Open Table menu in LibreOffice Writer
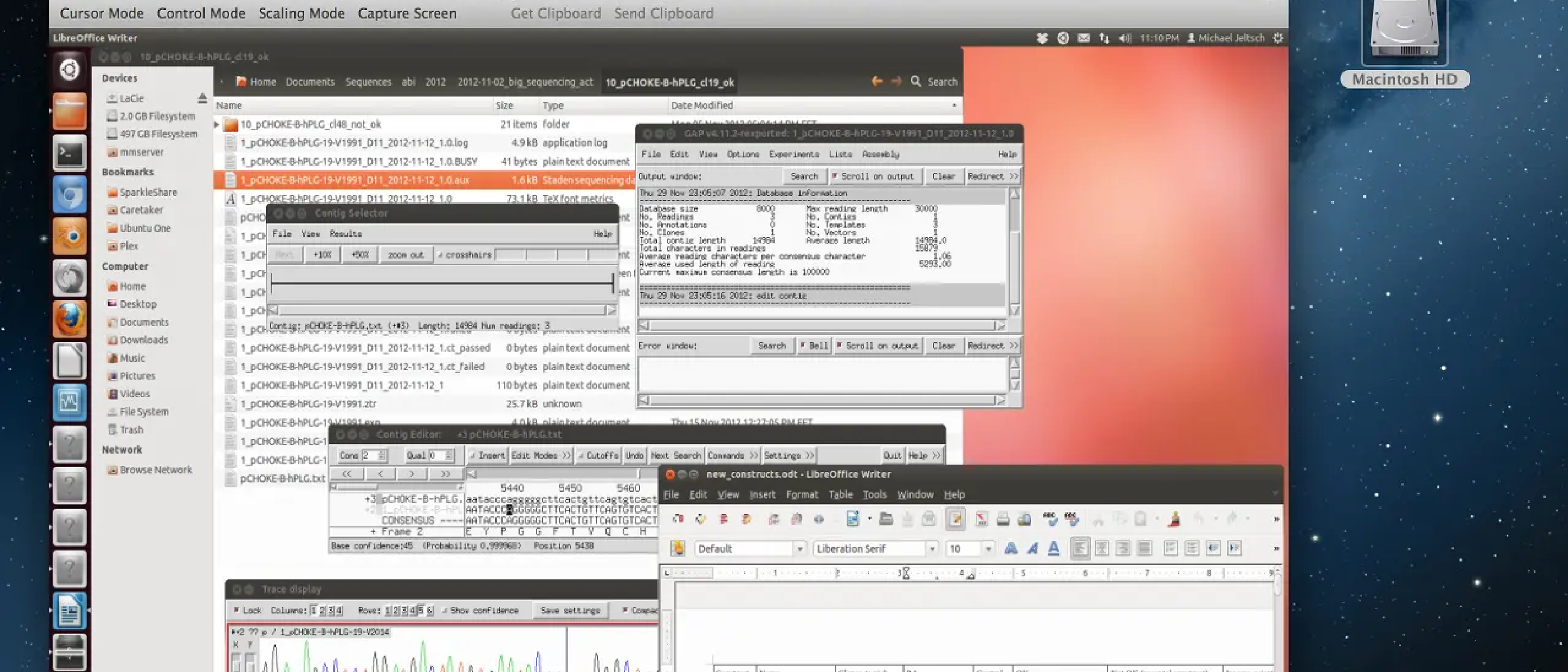Image resolution: width=1568 pixels, height=672 pixels. (840, 494)
